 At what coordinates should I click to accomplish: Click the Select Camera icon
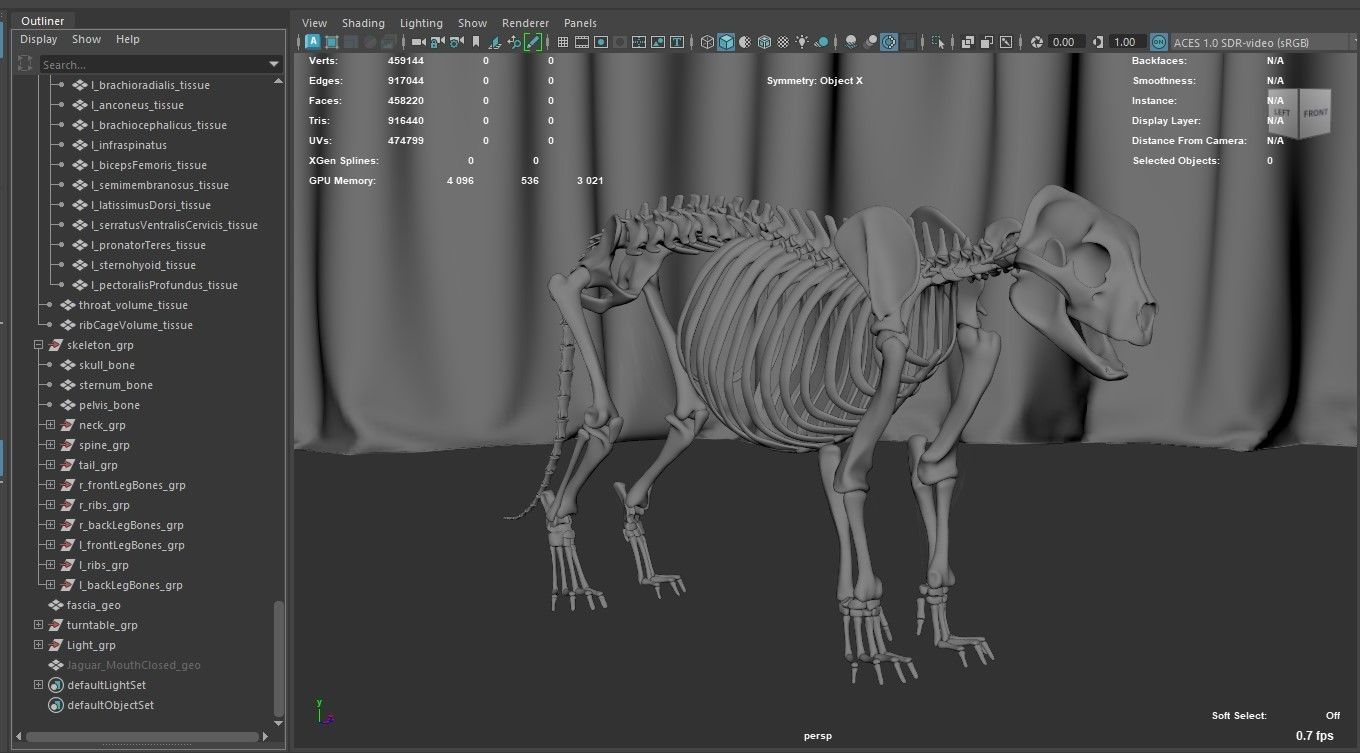click(419, 42)
